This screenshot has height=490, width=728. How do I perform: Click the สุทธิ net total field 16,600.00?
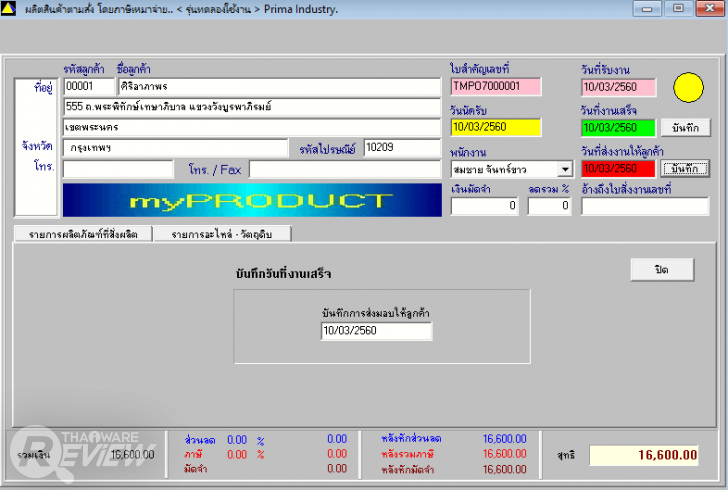click(644, 455)
